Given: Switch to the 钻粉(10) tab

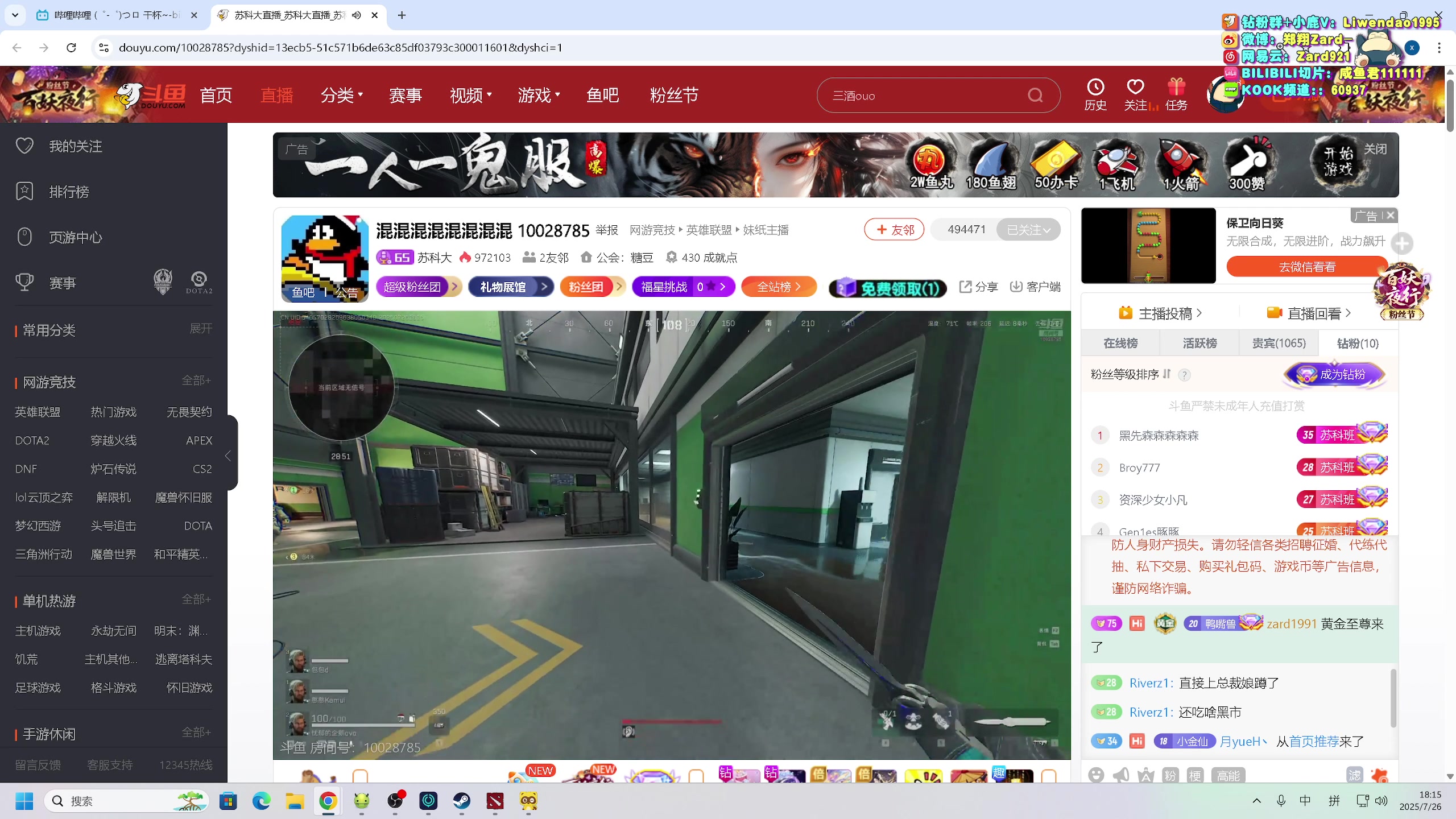Looking at the screenshot, I should [1358, 343].
